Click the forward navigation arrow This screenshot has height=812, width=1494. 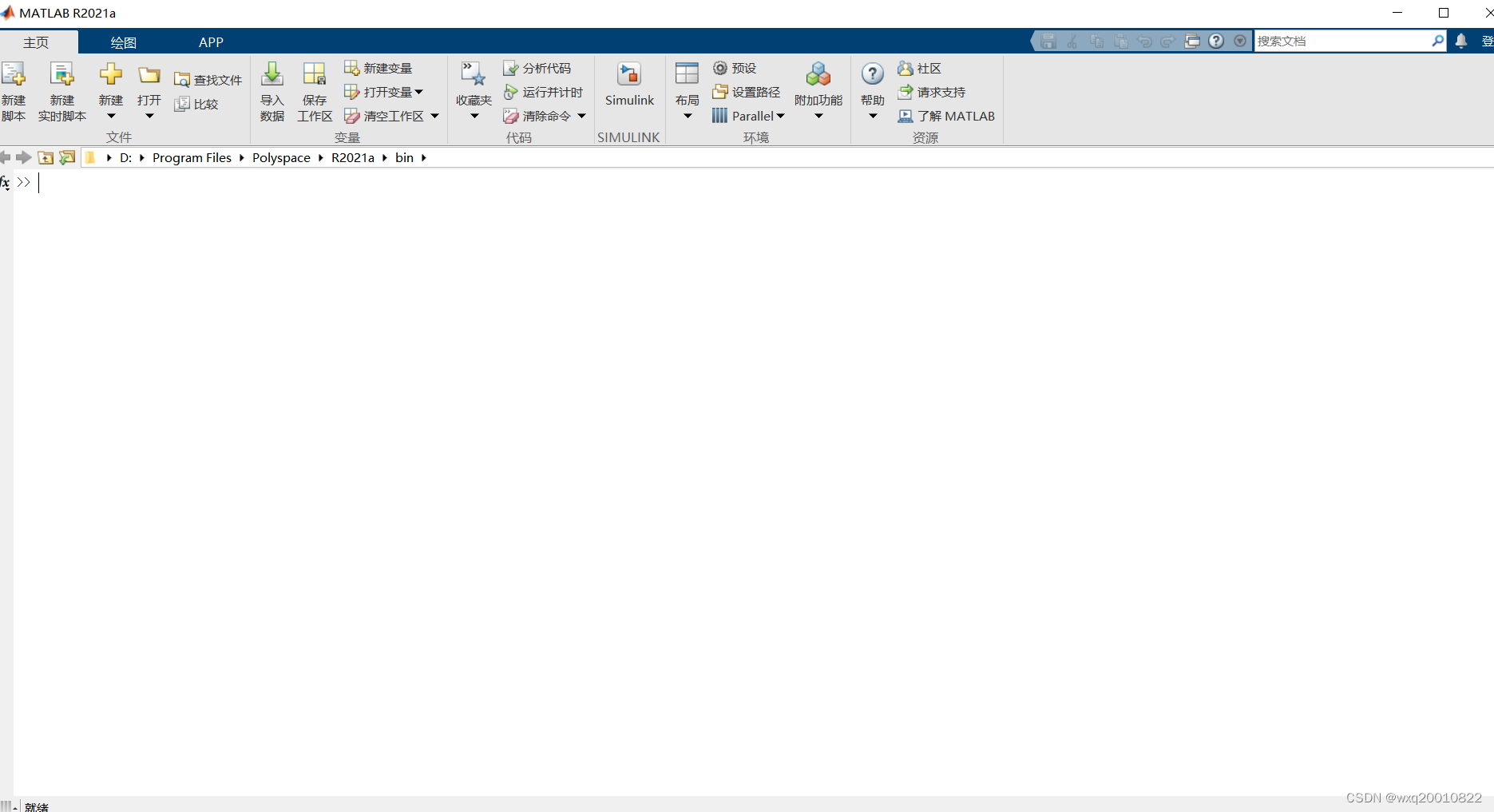(x=24, y=157)
